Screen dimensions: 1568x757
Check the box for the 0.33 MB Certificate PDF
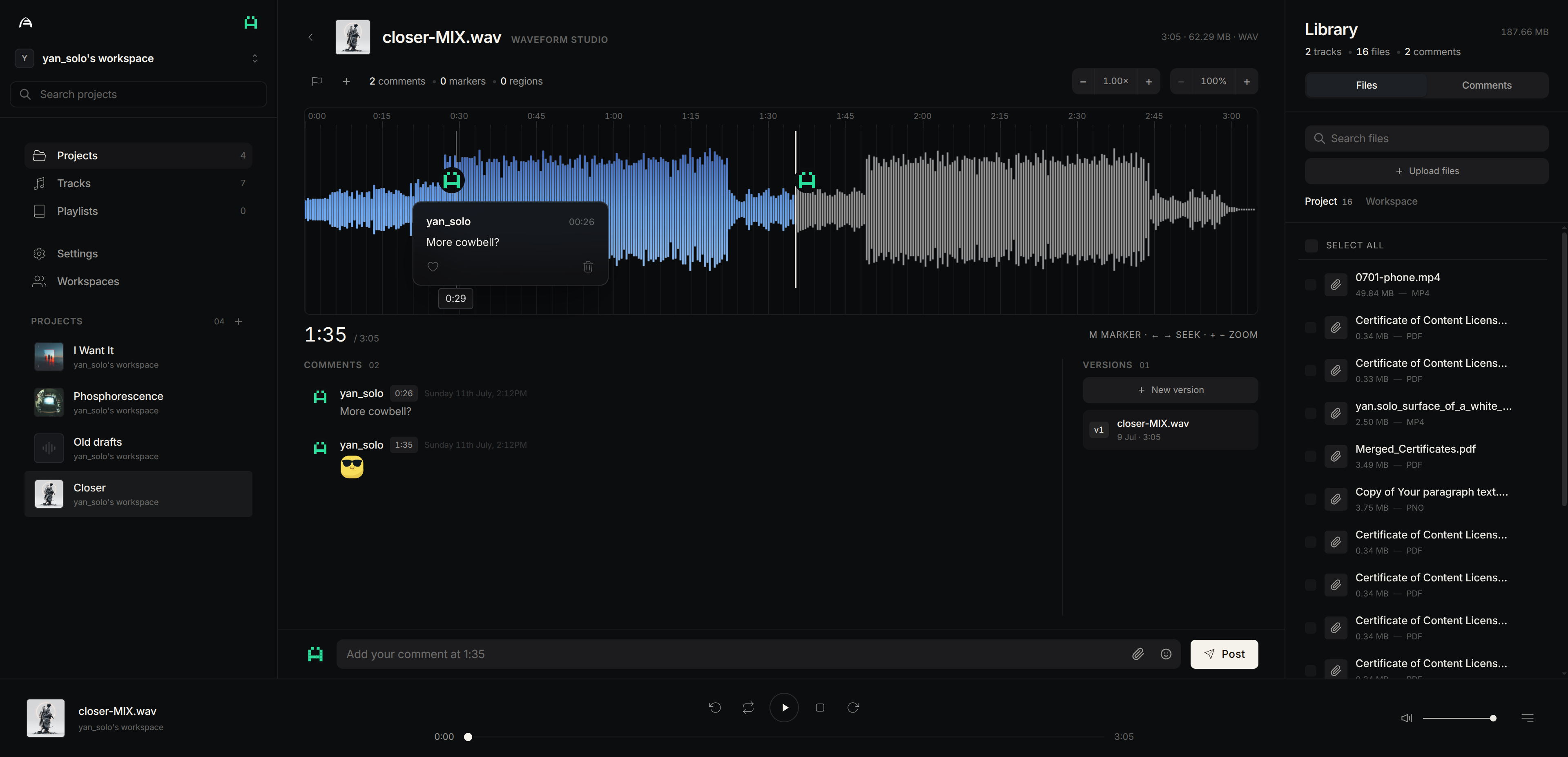1311,371
